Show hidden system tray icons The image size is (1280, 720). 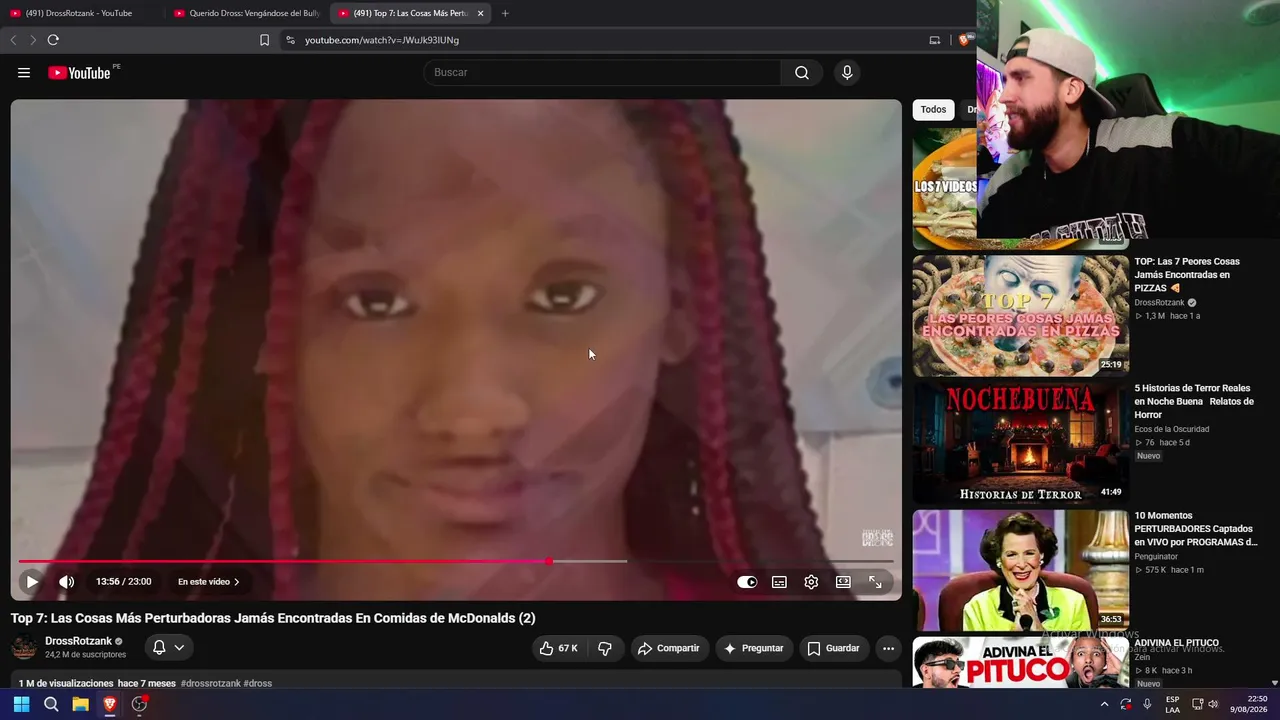click(x=1104, y=704)
